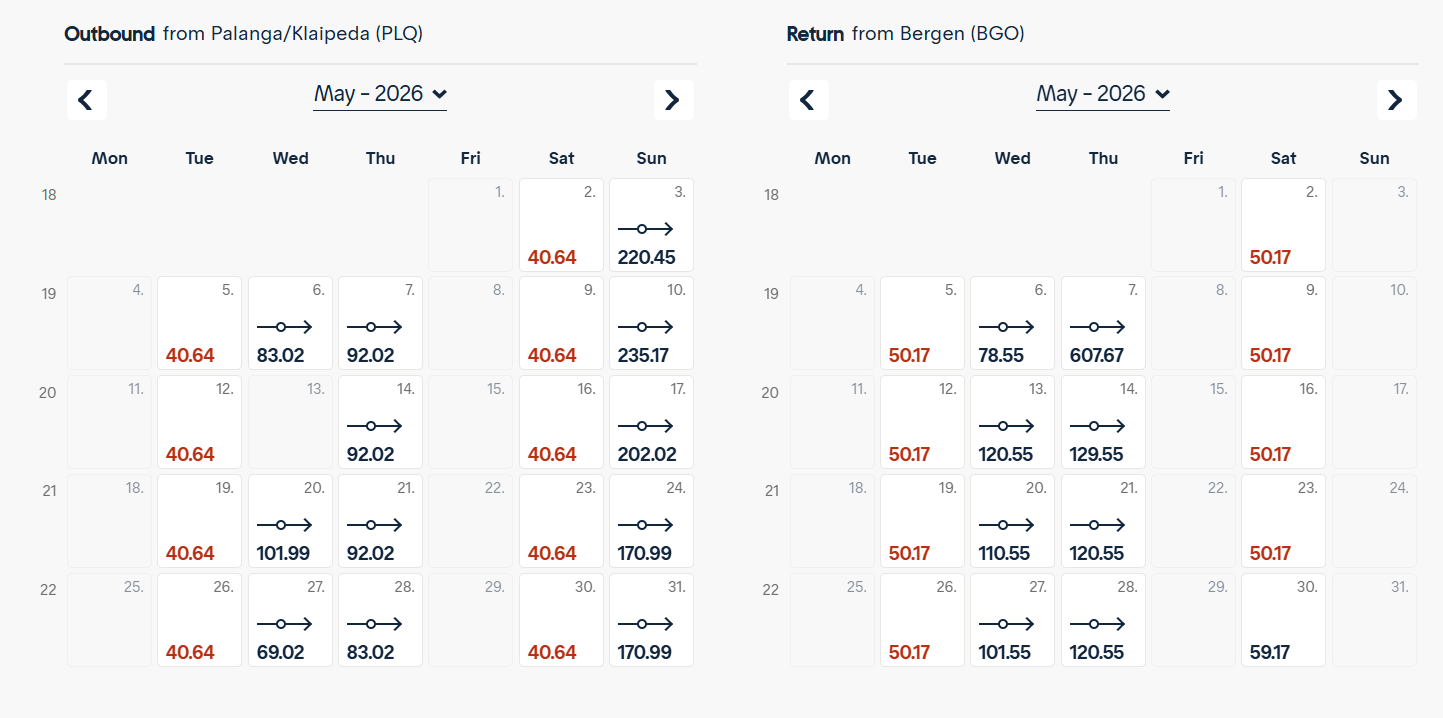
Task: Select outbound May 10 fare 235.17
Action: (651, 324)
